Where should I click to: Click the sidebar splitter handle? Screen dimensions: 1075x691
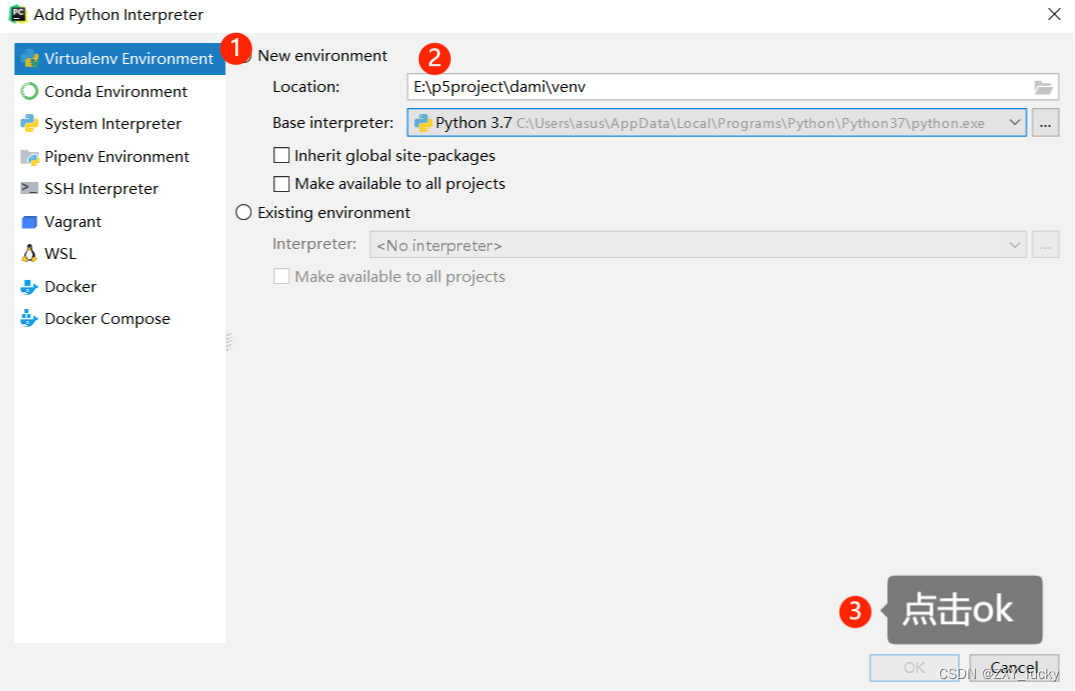click(x=228, y=341)
